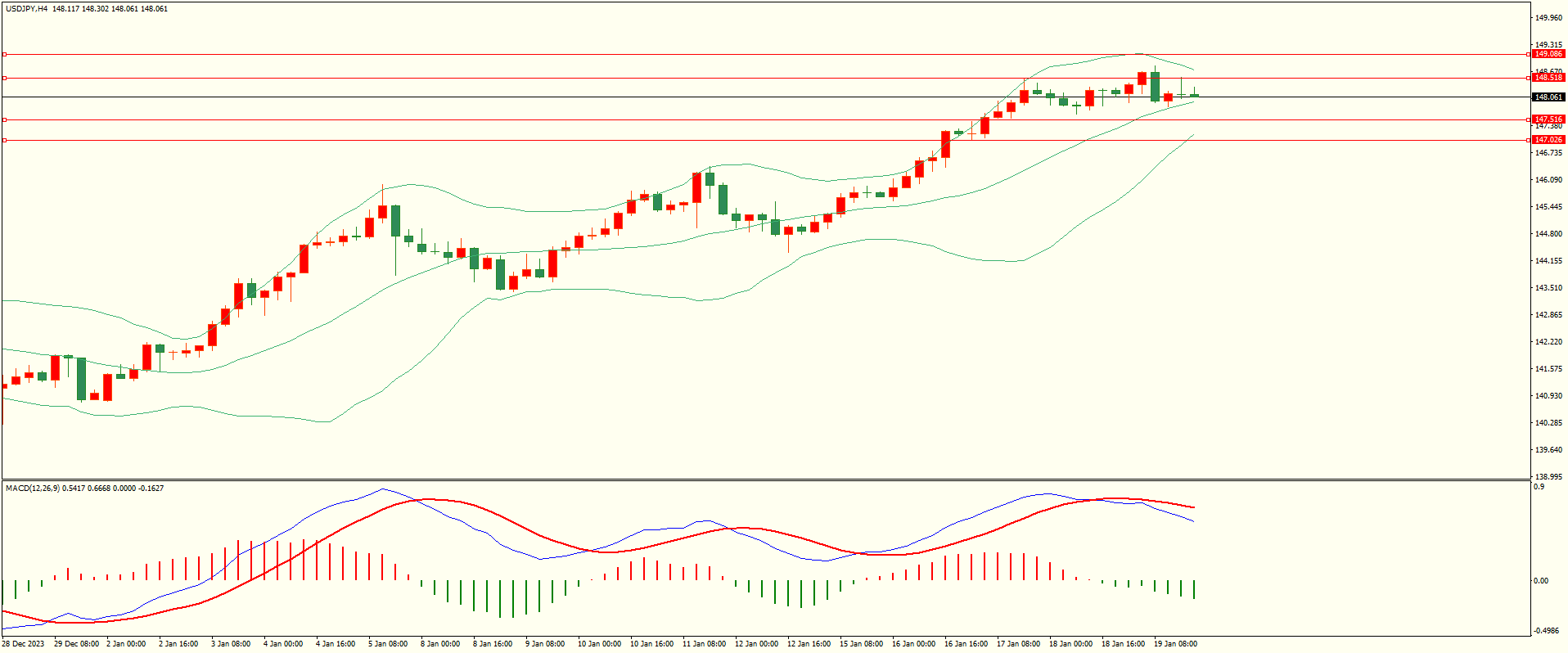Click the 0.00 MACD scale label
1568x653 pixels.
pyautogui.click(x=1541, y=581)
